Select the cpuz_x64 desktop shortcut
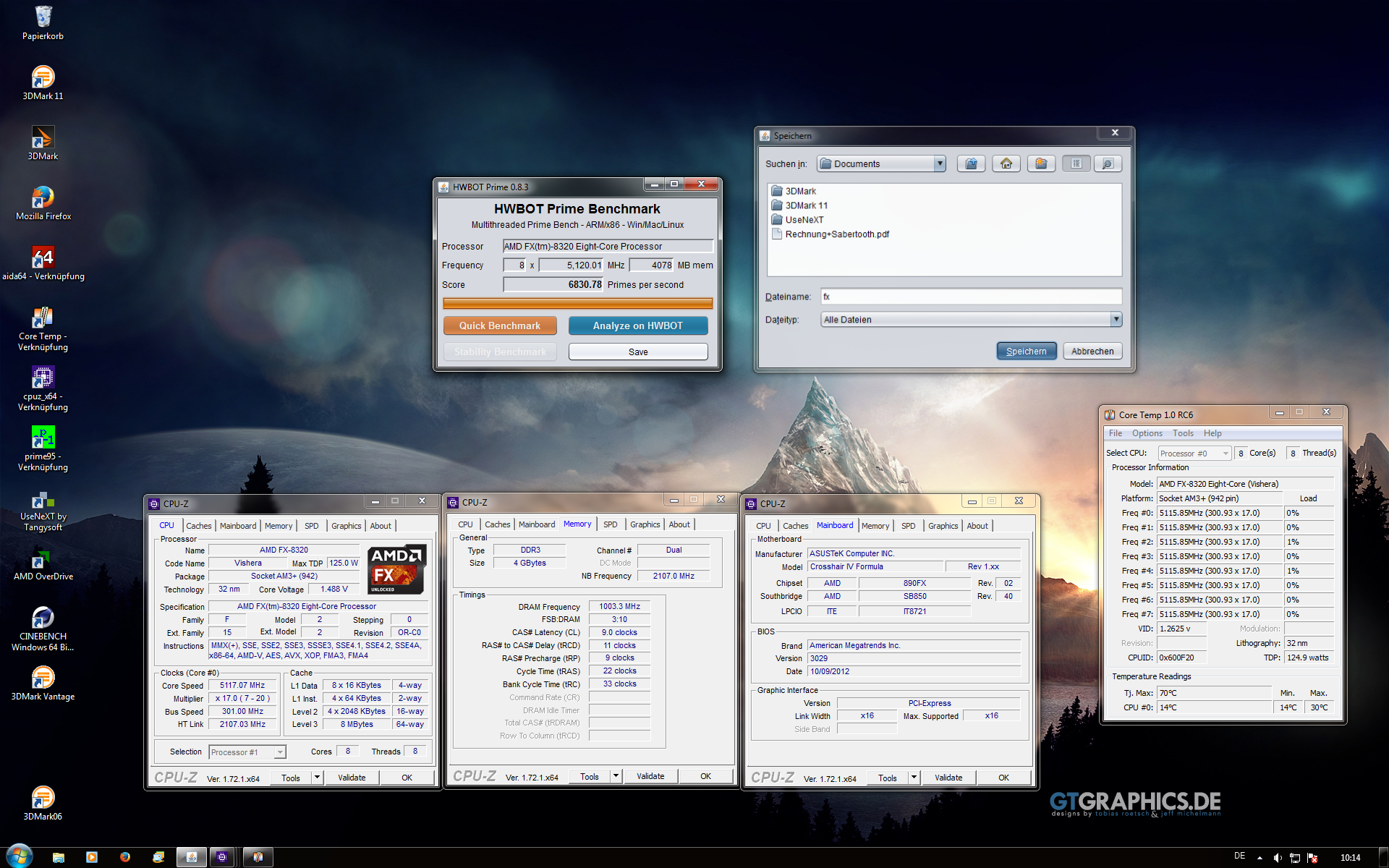This screenshot has height=868, width=1389. pyautogui.click(x=43, y=389)
